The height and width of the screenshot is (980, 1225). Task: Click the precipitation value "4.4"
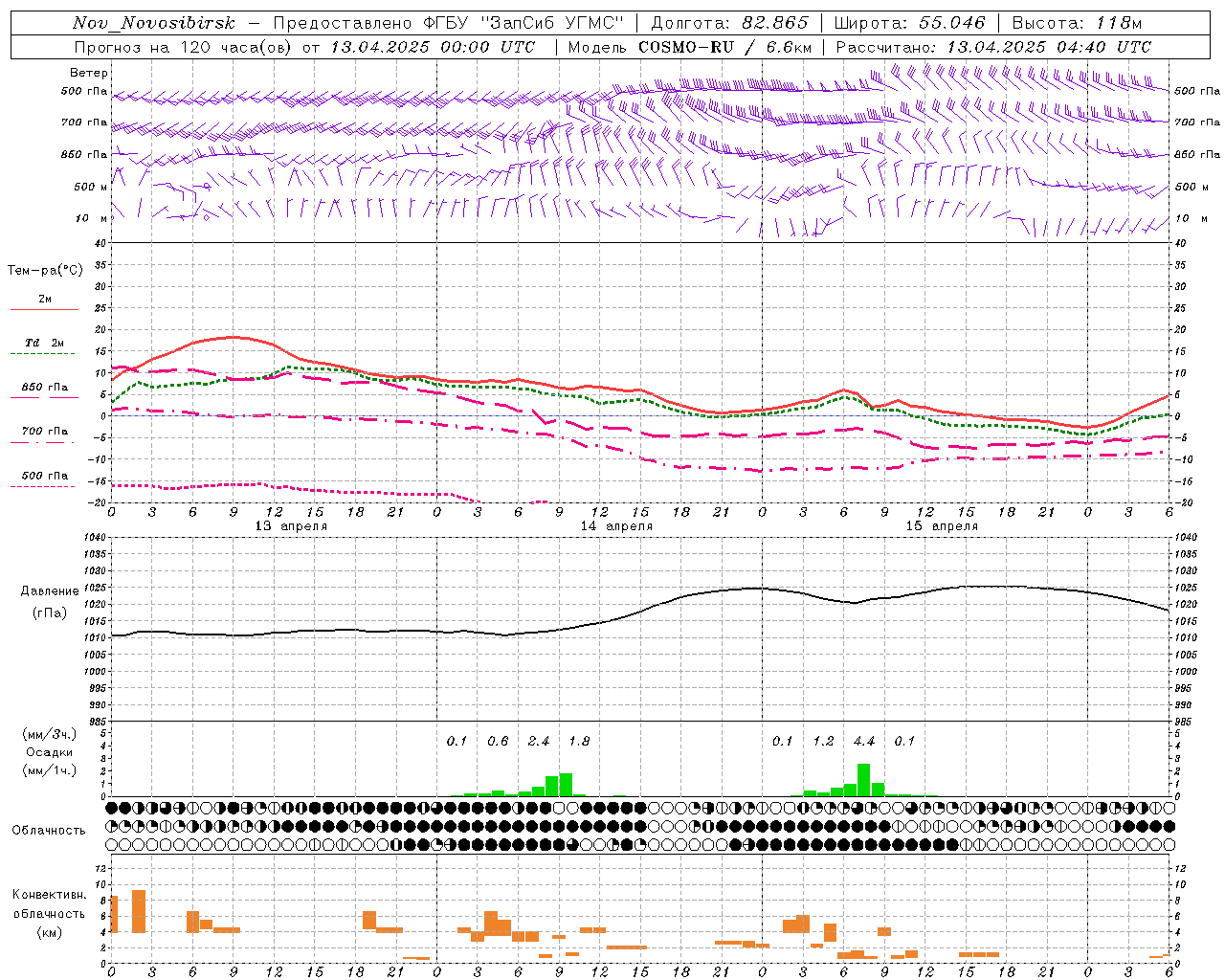(x=864, y=742)
